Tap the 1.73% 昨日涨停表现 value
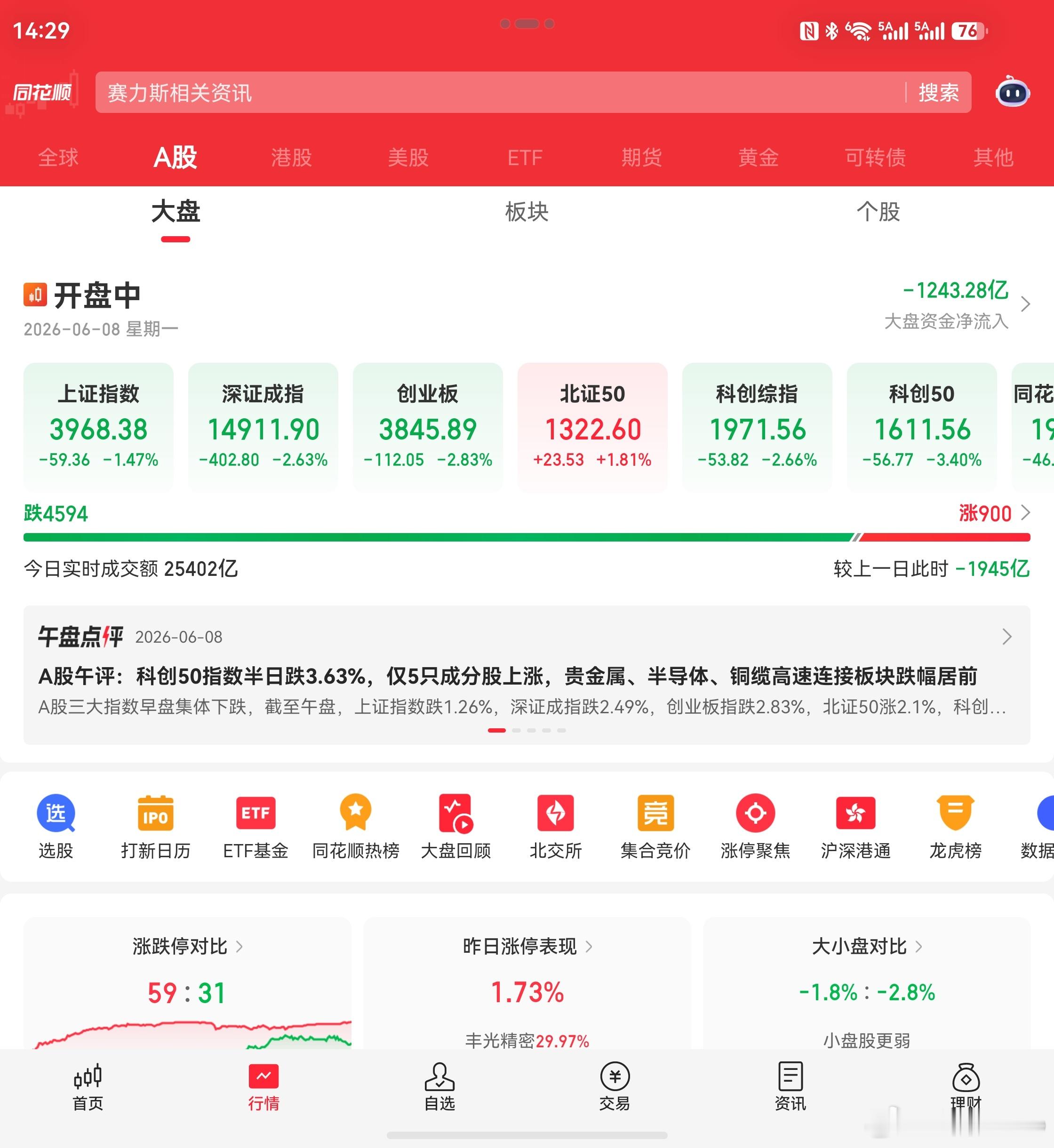Viewport: 1054px width, 1148px height. point(527,992)
